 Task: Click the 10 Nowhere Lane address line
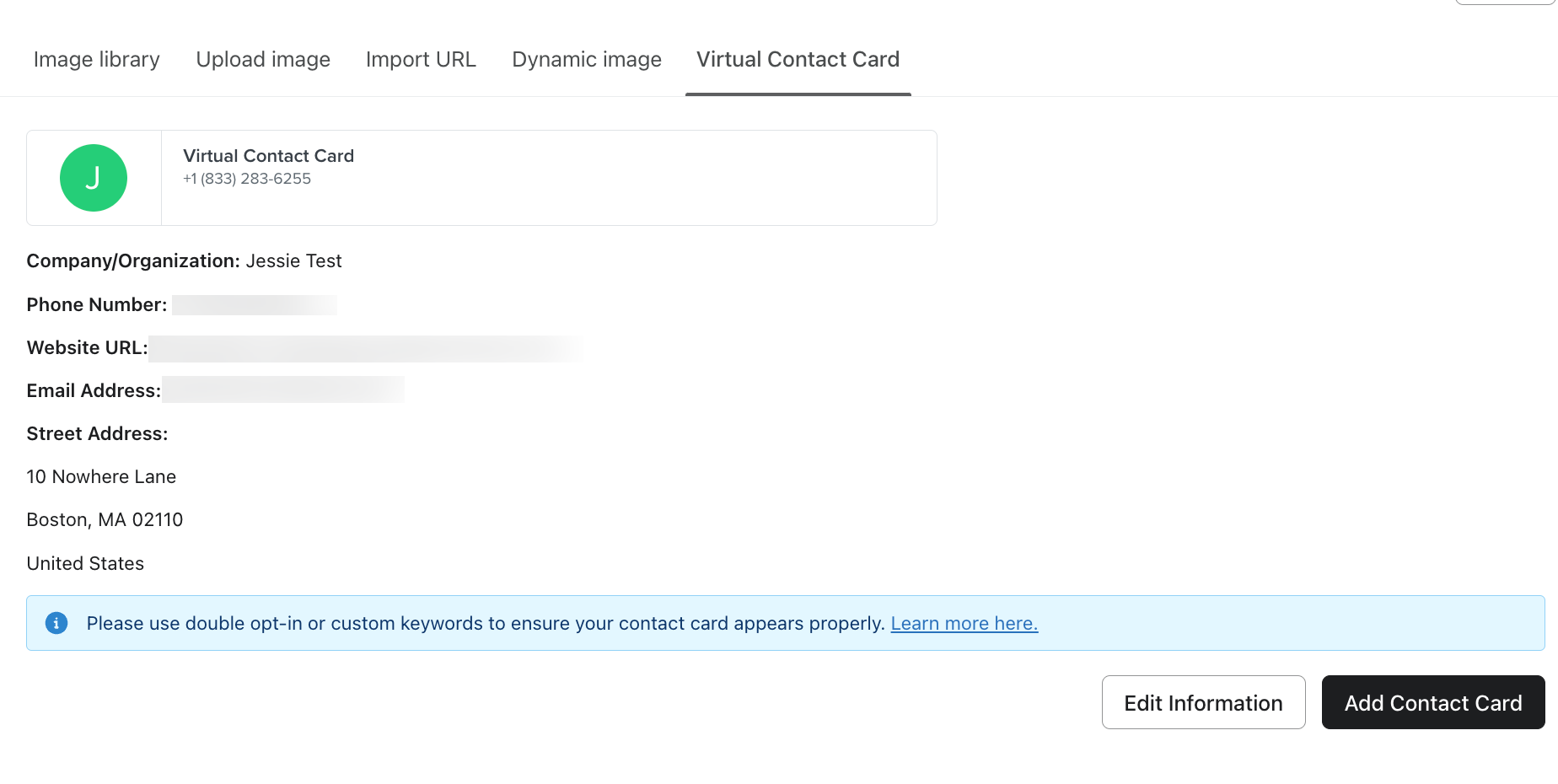coord(101,477)
